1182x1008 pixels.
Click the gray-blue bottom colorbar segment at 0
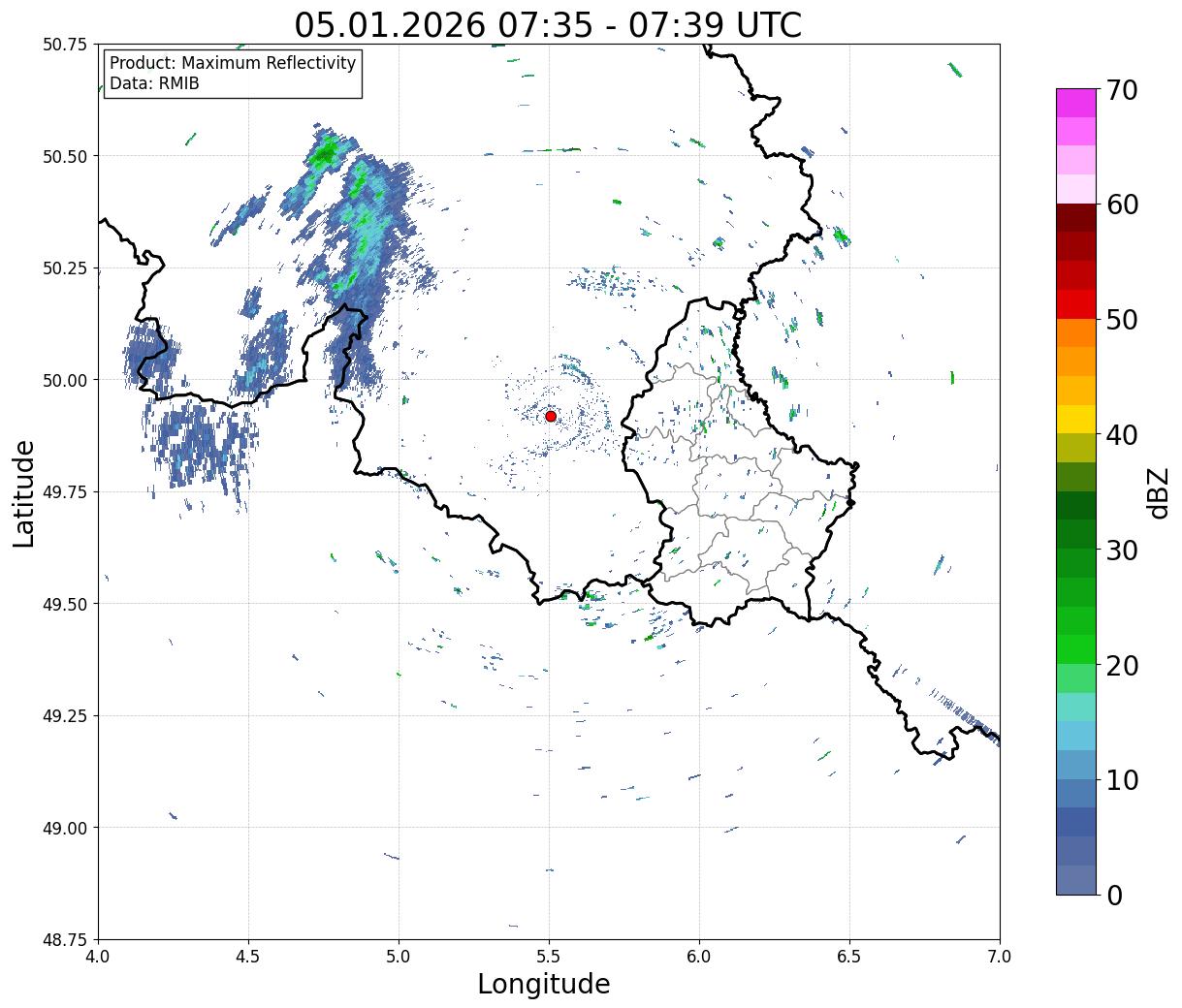coord(1076,879)
